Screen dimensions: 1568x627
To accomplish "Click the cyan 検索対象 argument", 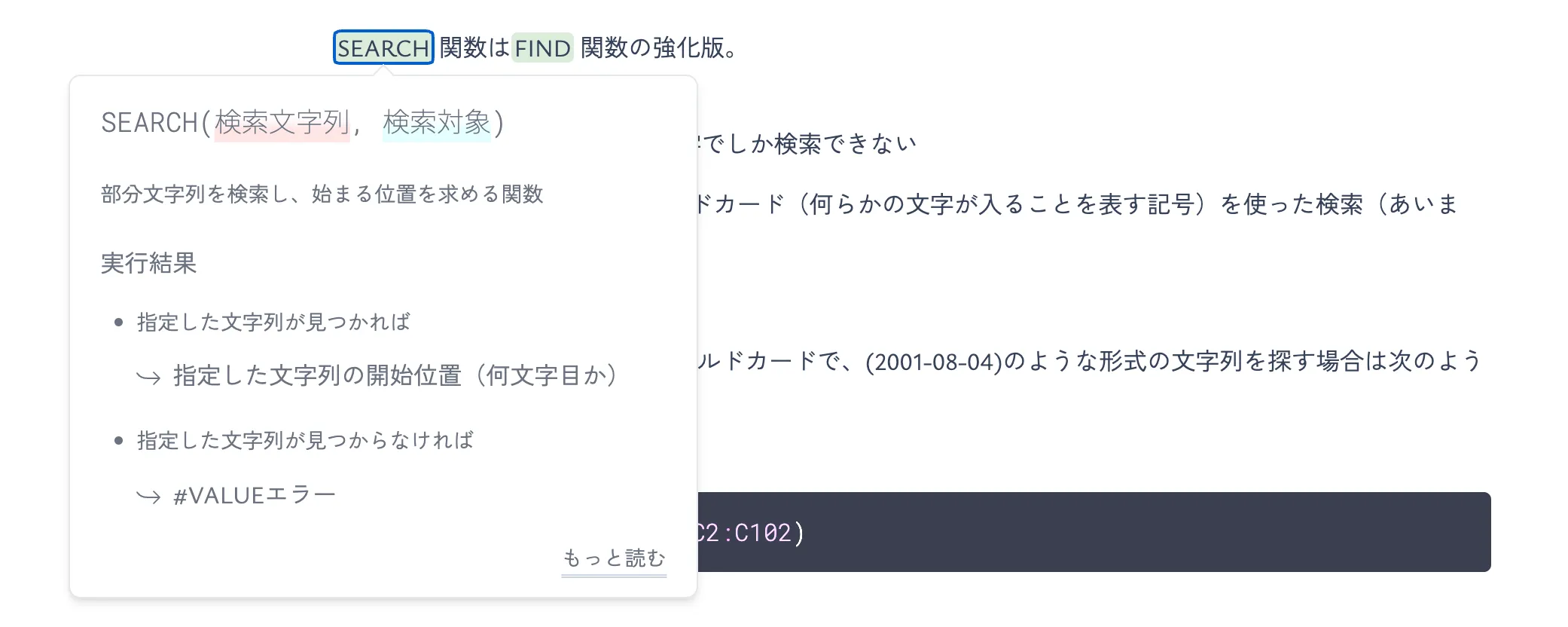I will click(436, 123).
